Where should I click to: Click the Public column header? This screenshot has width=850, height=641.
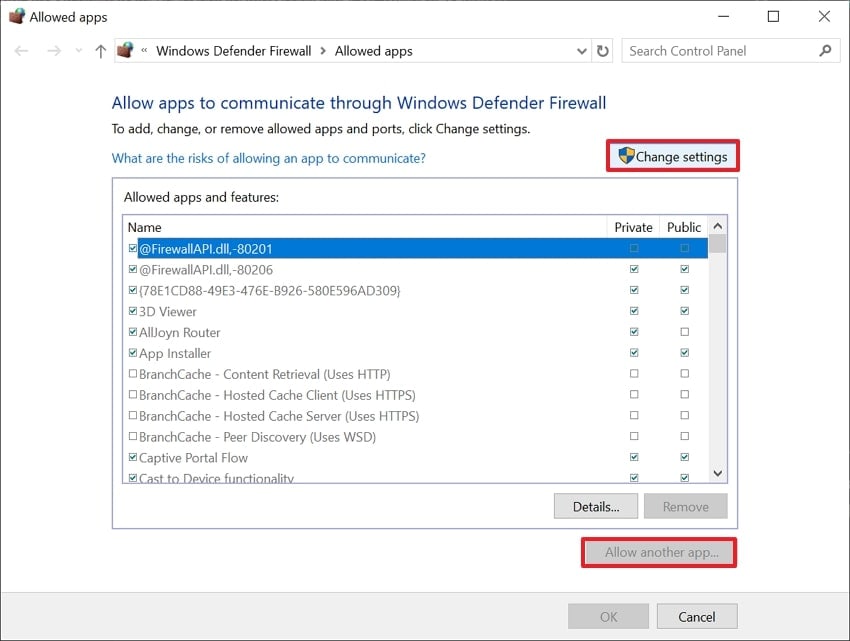(x=684, y=227)
